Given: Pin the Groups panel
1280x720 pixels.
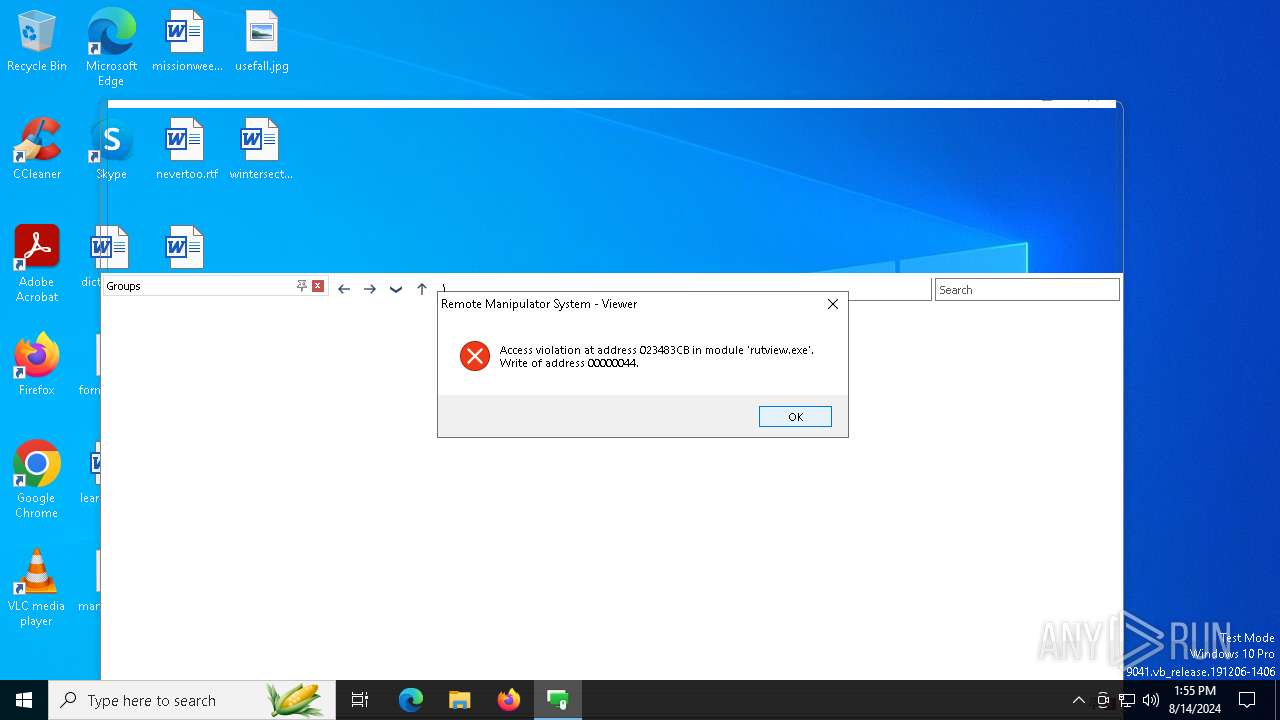Looking at the screenshot, I should (301, 286).
